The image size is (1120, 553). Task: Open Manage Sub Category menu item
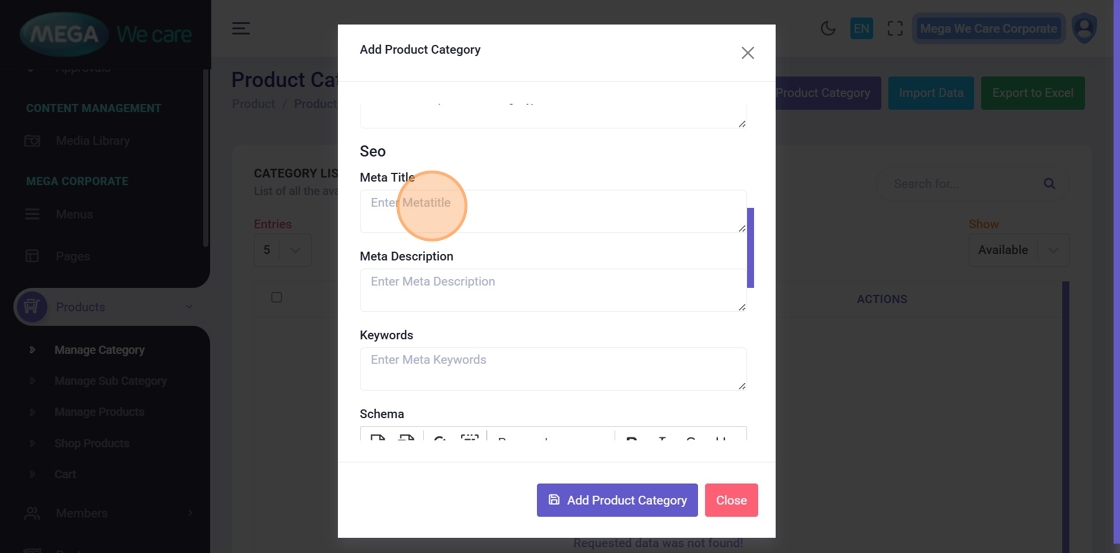pyautogui.click(x=111, y=381)
